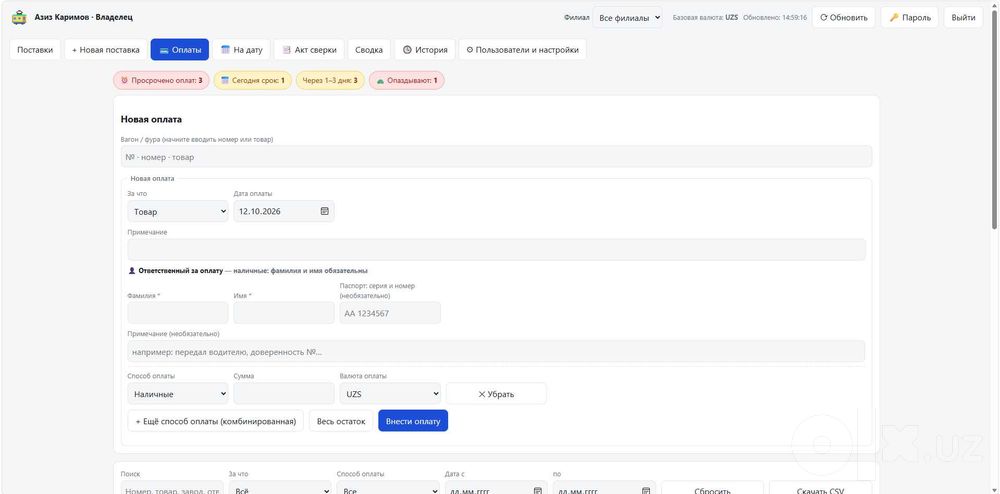Open Пользователи и настройки tab

tap(522, 50)
